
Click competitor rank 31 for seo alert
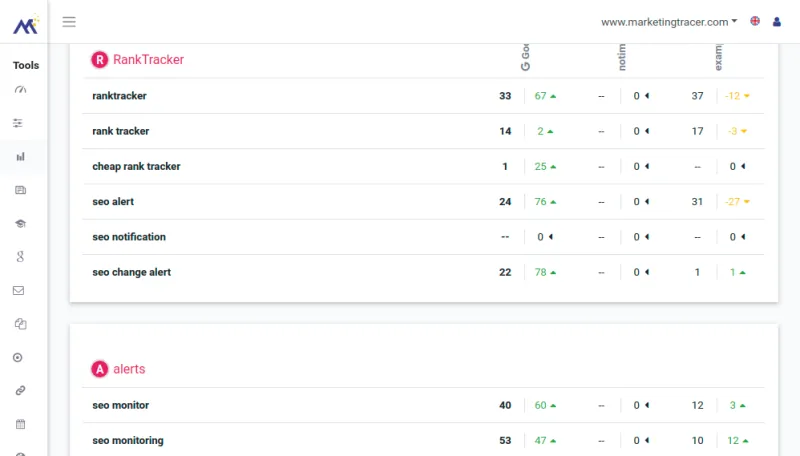[x=697, y=201]
